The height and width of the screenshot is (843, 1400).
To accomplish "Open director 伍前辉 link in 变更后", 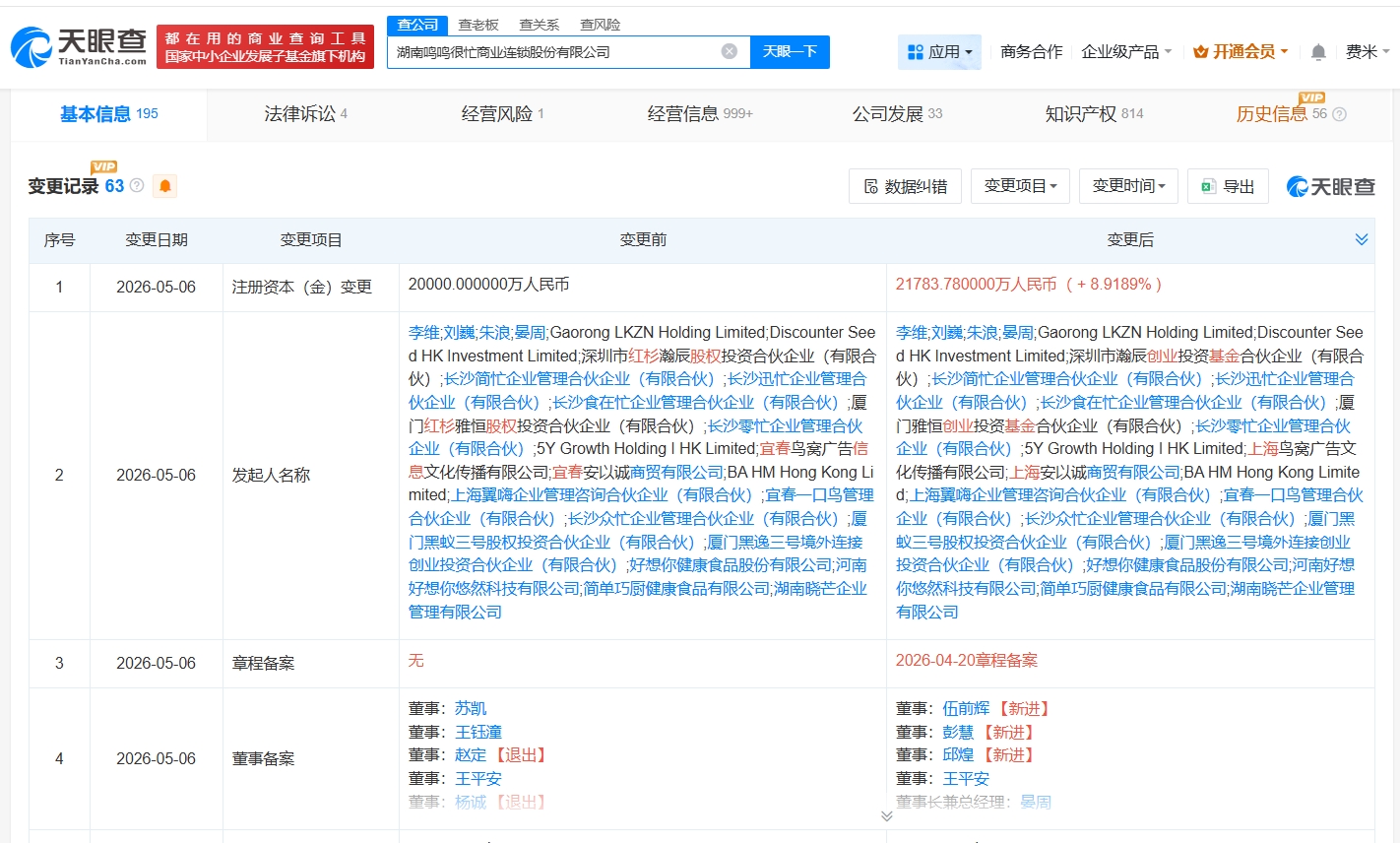I will point(966,708).
